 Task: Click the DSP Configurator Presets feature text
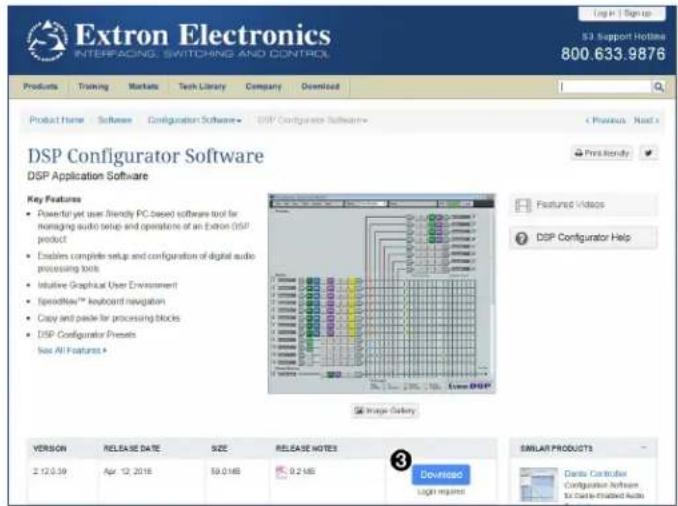pyautogui.click(x=86, y=335)
